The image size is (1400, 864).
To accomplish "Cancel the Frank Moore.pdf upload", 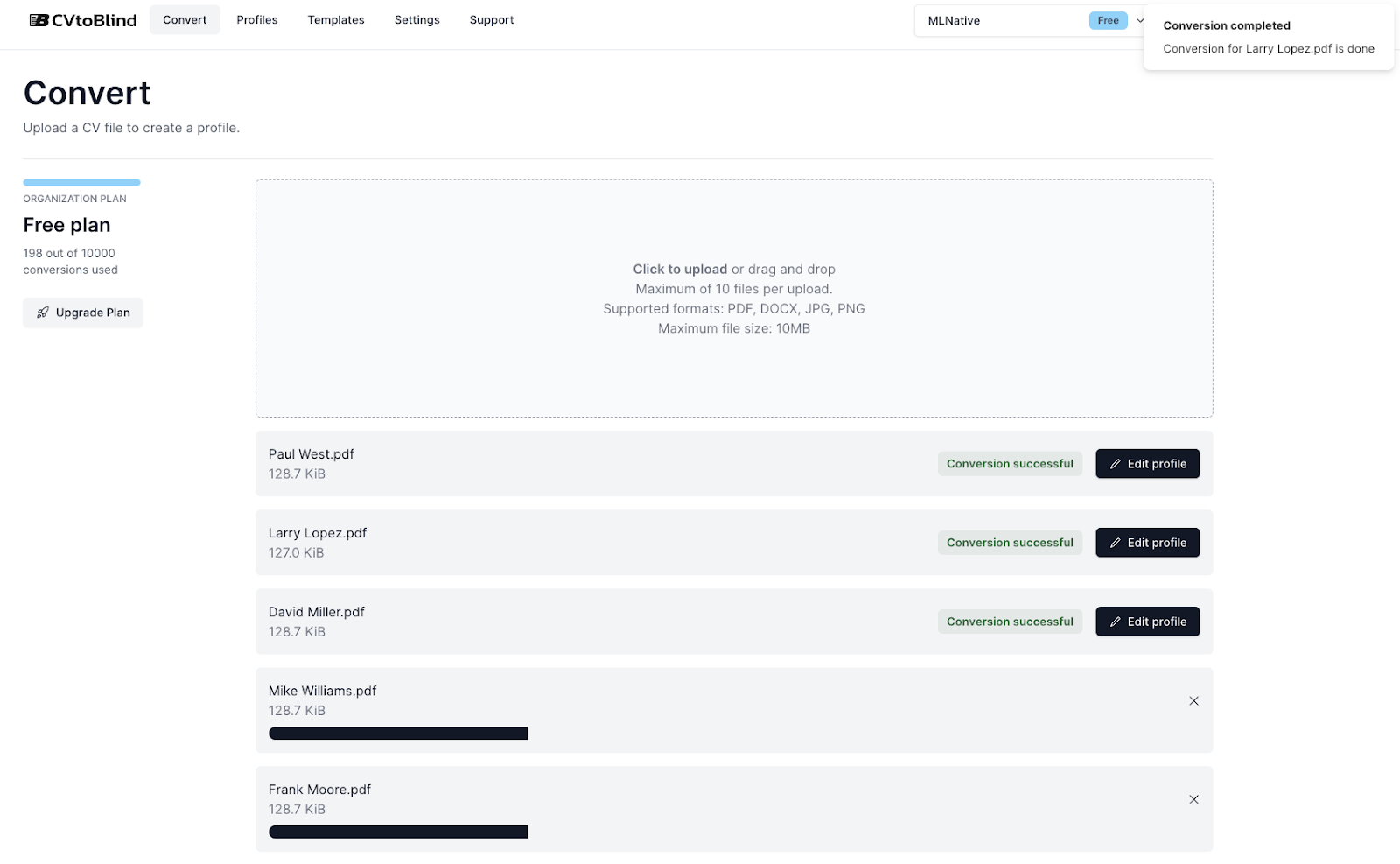I will pos(1193,799).
